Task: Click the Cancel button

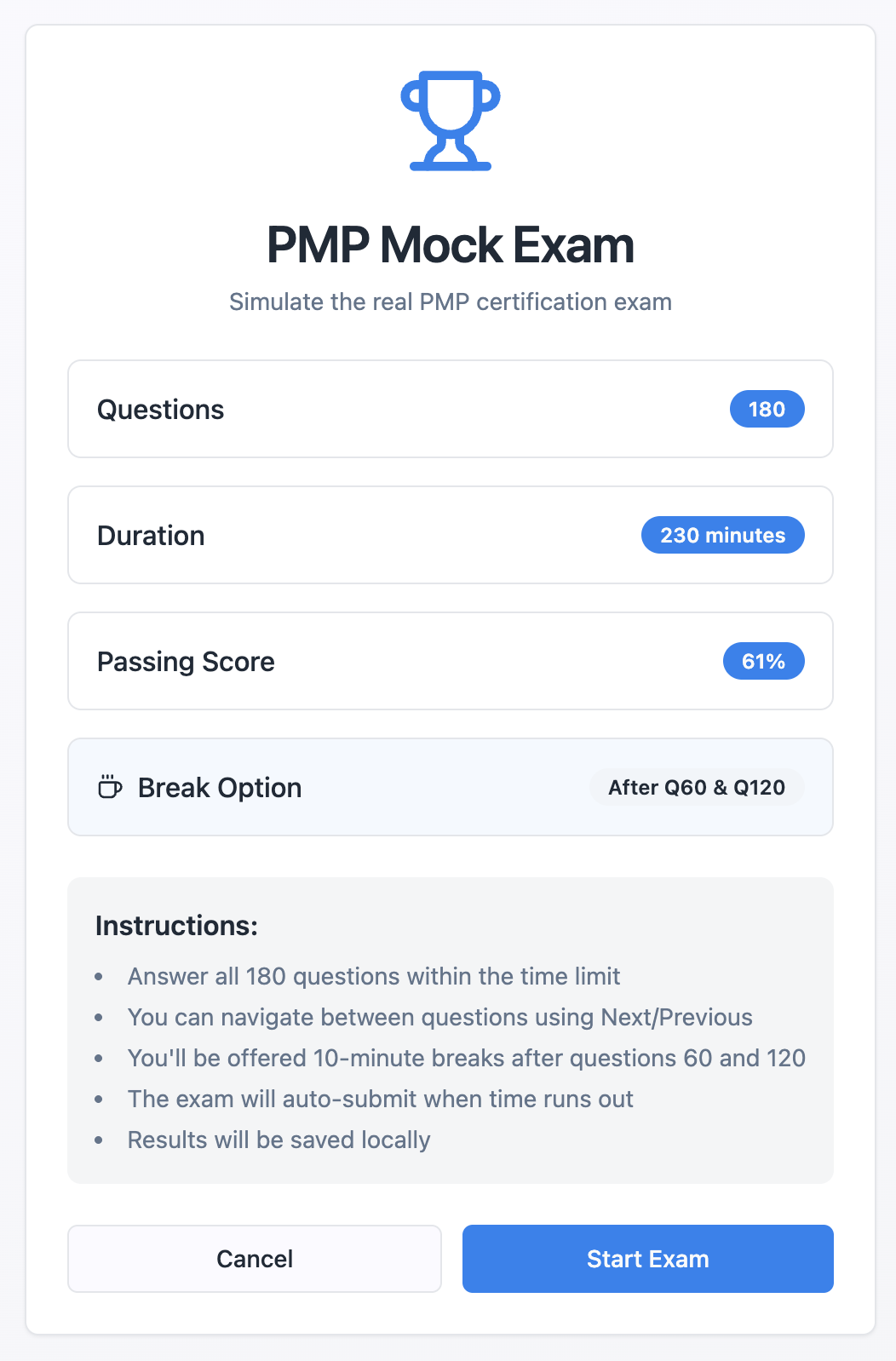Action: (x=254, y=1259)
